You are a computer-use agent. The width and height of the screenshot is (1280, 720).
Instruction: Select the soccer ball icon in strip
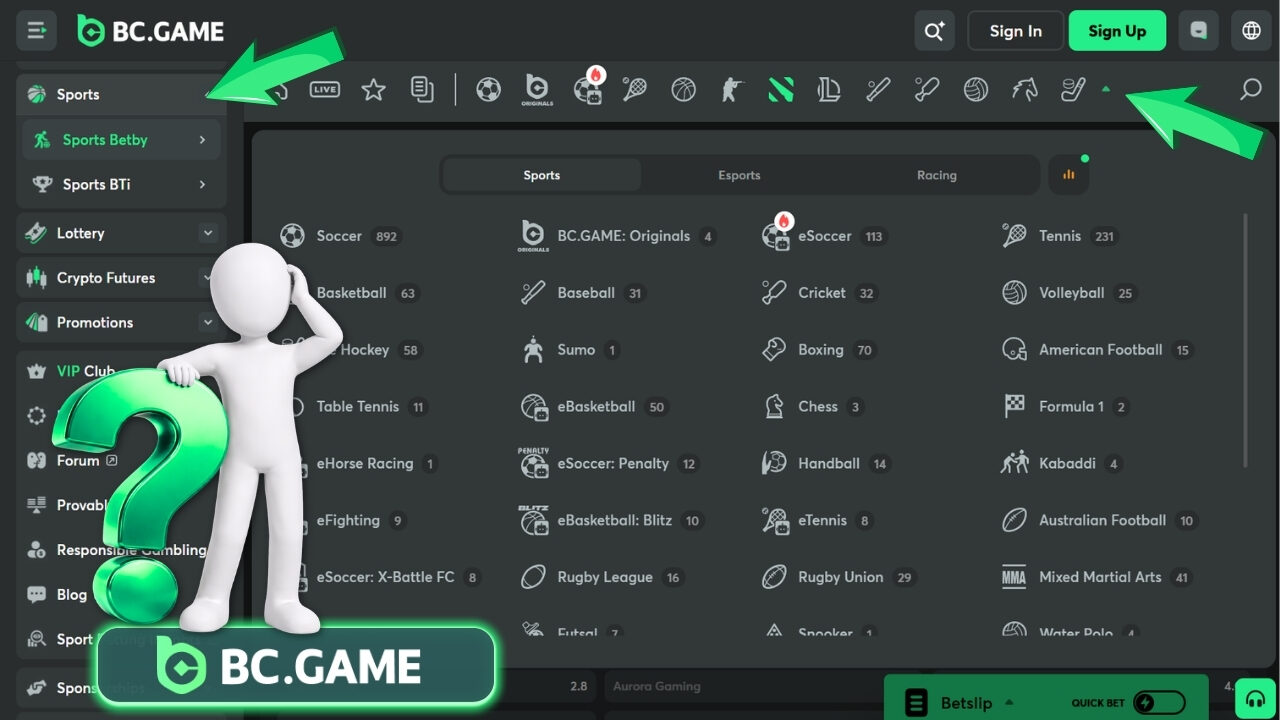[x=488, y=90]
